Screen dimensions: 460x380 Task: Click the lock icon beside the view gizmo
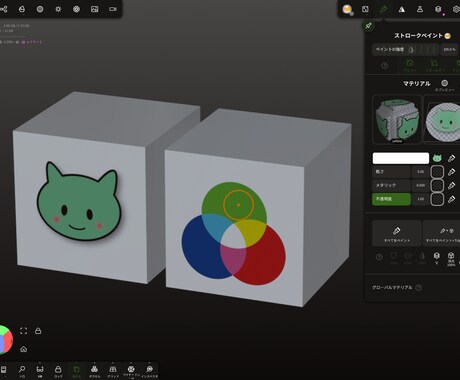pos(38,331)
